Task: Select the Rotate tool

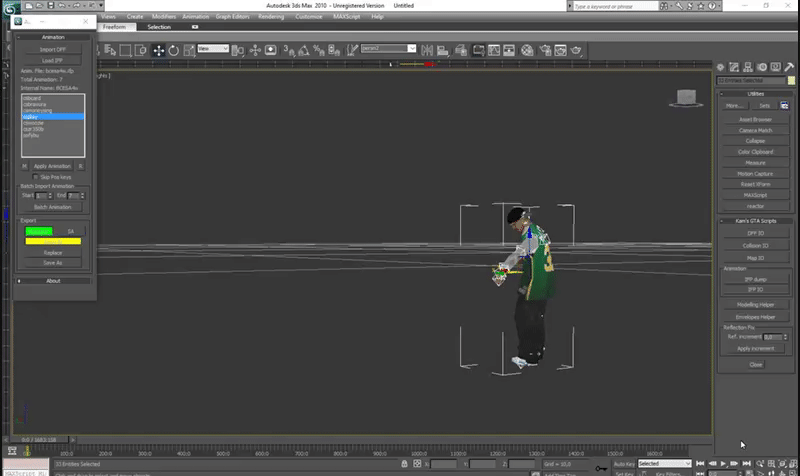Action: pyautogui.click(x=174, y=50)
